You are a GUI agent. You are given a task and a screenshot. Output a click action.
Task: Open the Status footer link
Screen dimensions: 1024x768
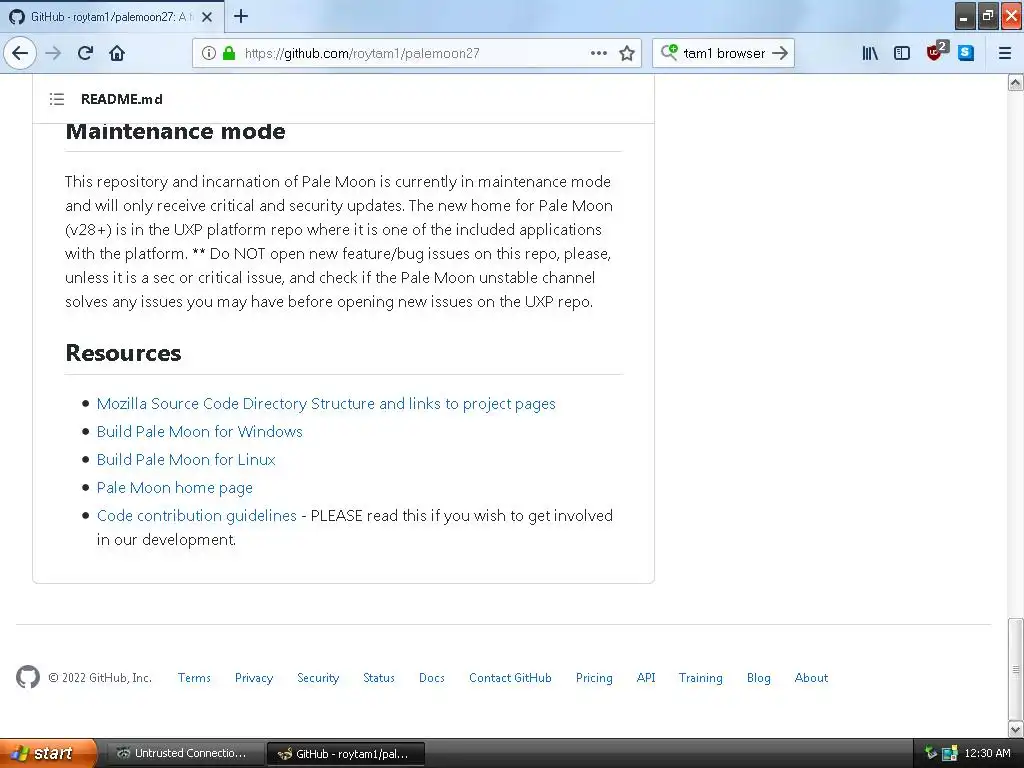click(x=379, y=678)
